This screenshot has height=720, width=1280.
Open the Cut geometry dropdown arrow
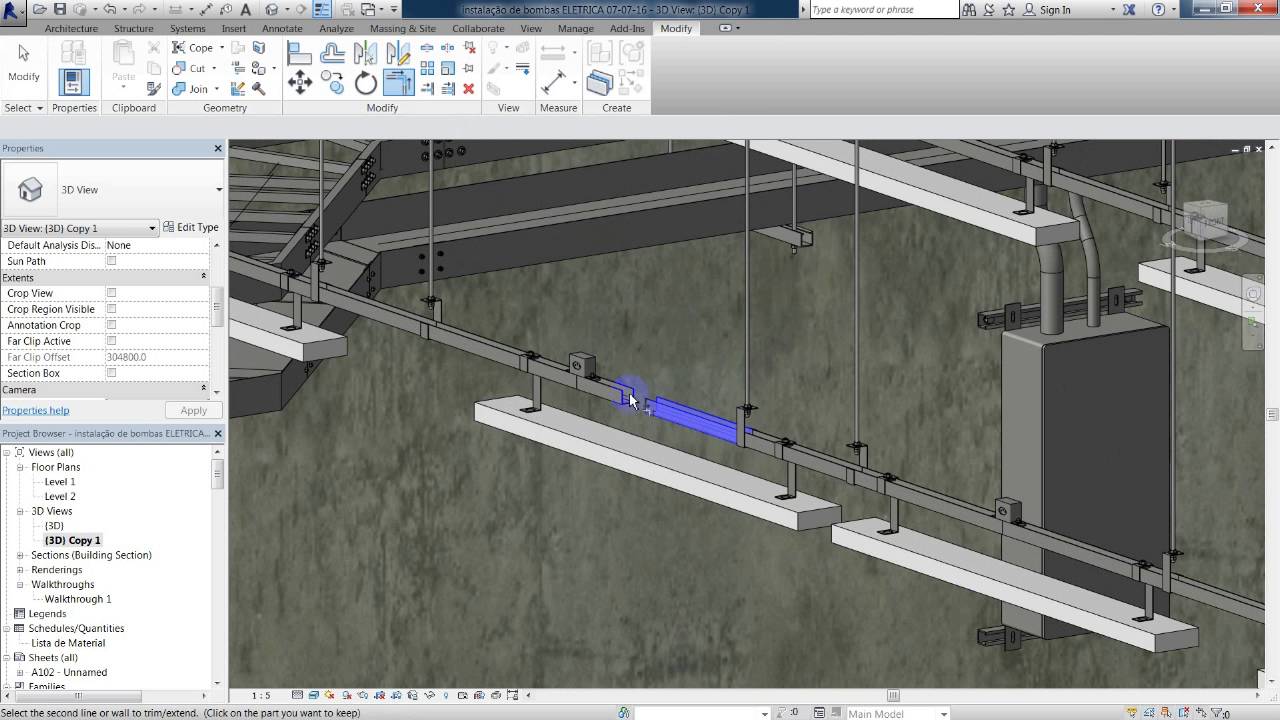coord(213,68)
